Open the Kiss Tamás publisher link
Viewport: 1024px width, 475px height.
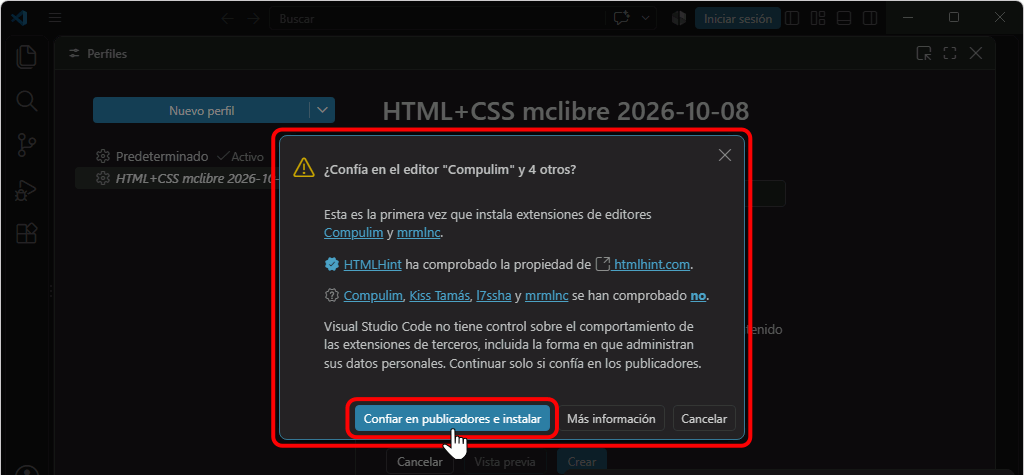[440, 296]
